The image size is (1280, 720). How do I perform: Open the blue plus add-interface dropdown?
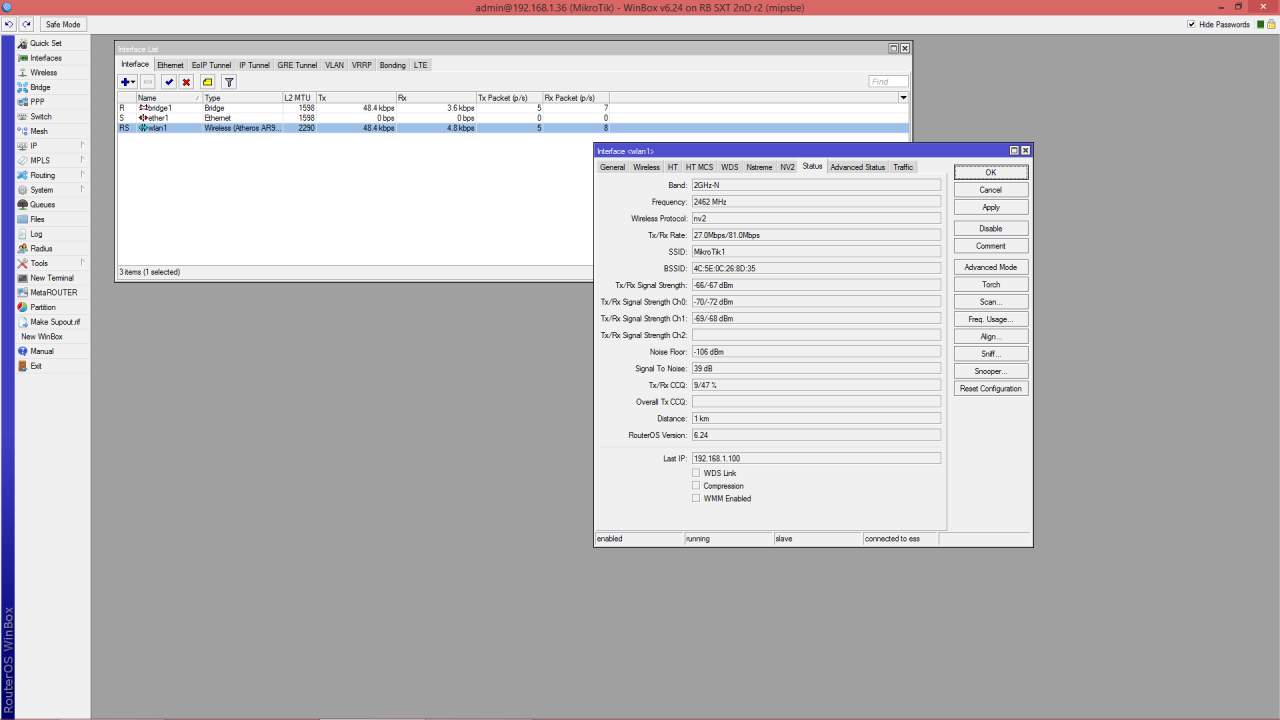click(128, 82)
